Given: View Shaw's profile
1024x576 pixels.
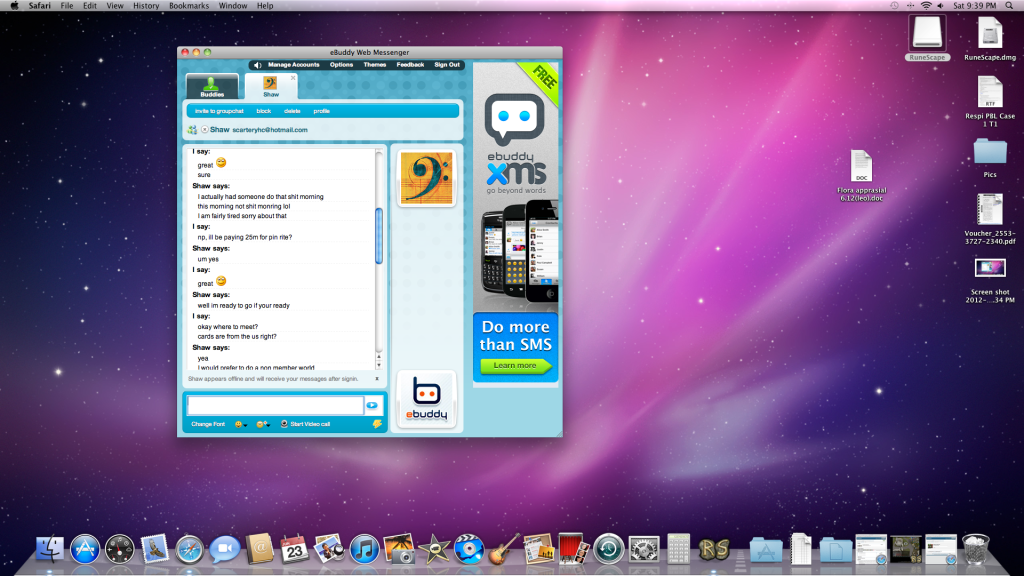Looking at the screenshot, I should pos(321,111).
